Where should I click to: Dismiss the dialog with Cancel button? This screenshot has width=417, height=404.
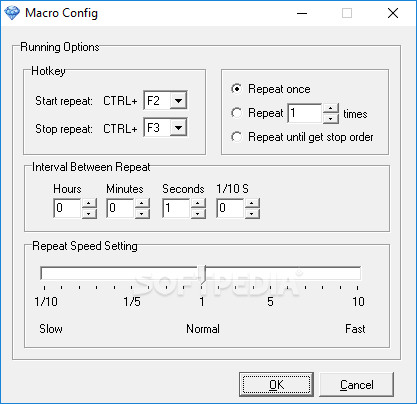coord(356,385)
